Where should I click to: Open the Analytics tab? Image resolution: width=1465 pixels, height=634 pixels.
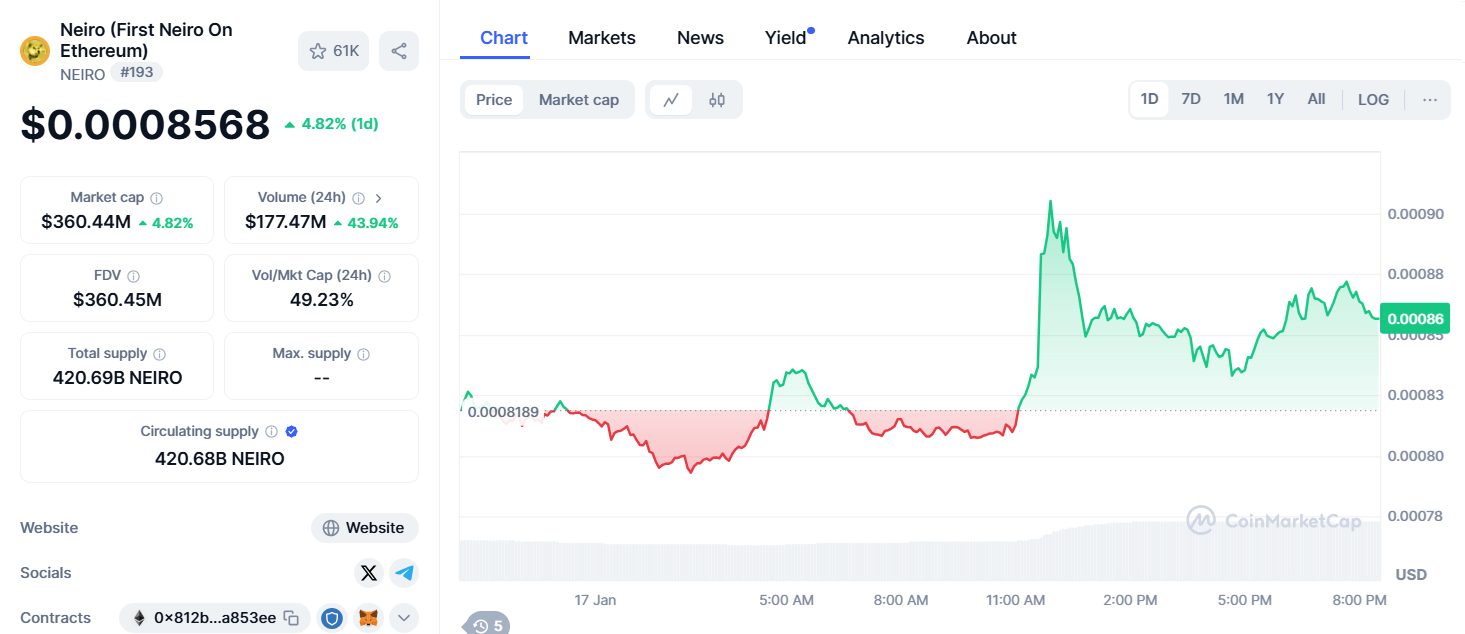pyautogui.click(x=886, y=38)
